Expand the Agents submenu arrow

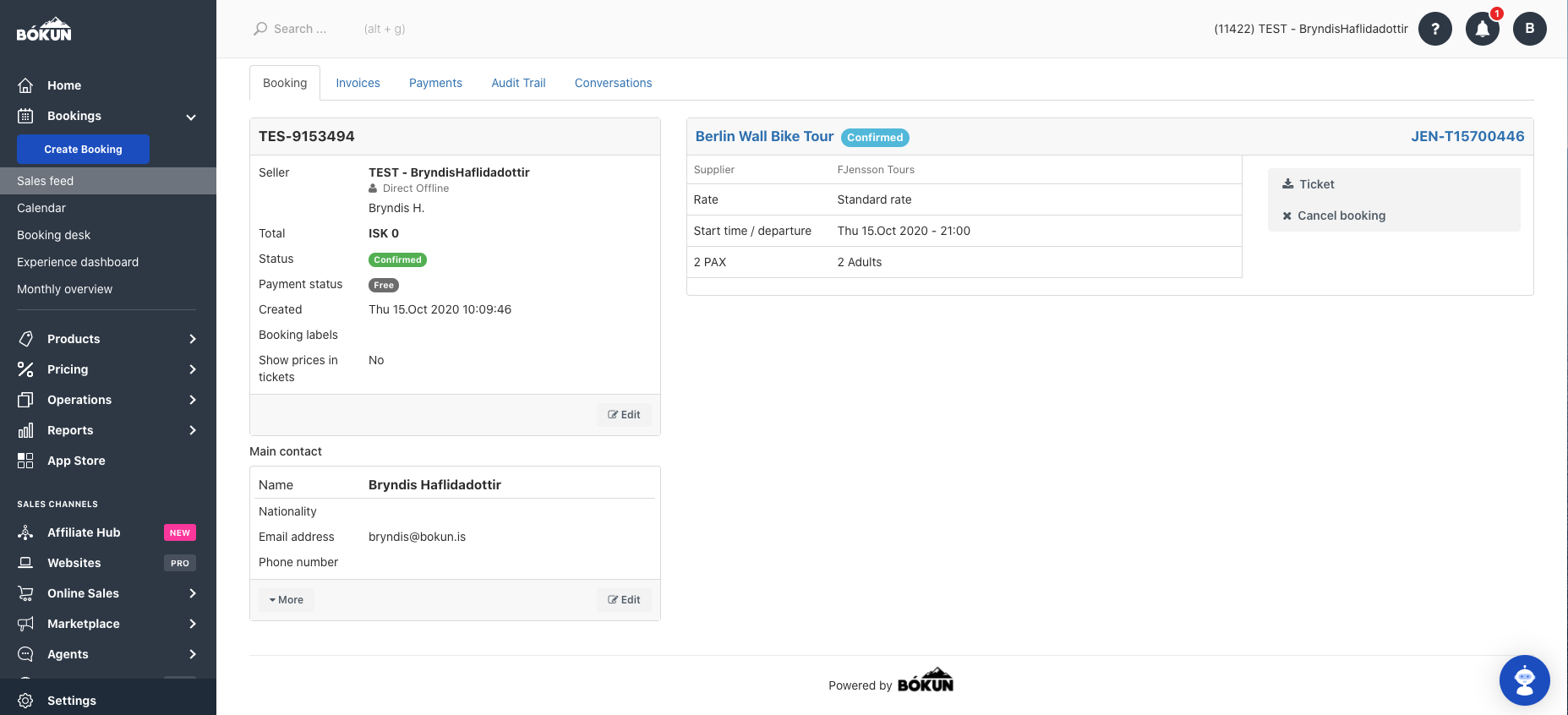click(x=193, y=654)
